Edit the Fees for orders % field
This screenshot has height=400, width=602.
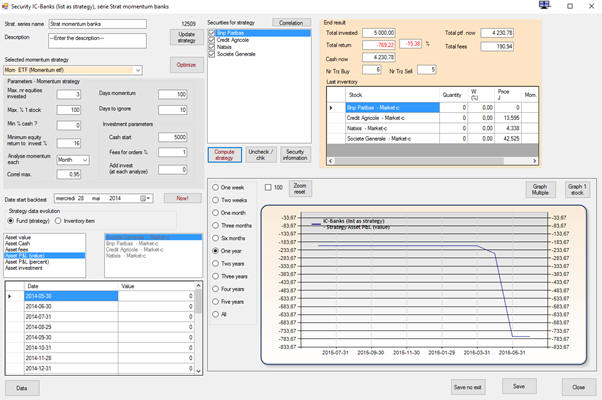coord(173,152)
